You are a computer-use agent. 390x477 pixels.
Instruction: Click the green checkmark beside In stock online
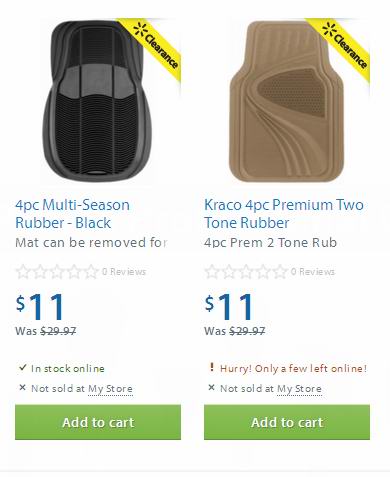tap(22, 367)
